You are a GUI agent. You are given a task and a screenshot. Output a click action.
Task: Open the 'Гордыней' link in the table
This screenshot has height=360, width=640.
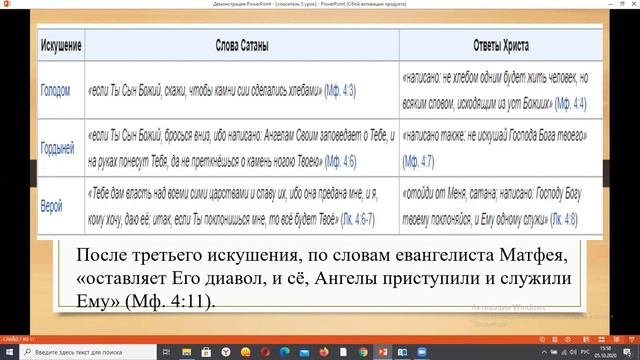(57, 148)
